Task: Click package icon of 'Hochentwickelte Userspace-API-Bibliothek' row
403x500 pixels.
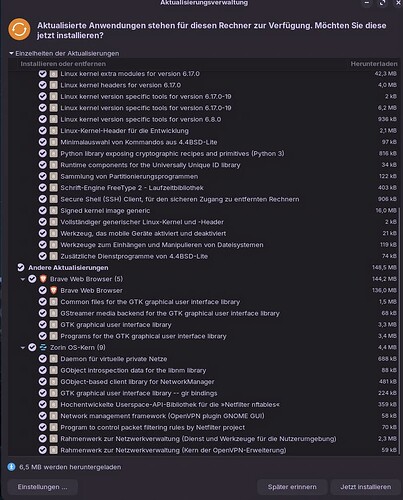Action: (53, 404)
